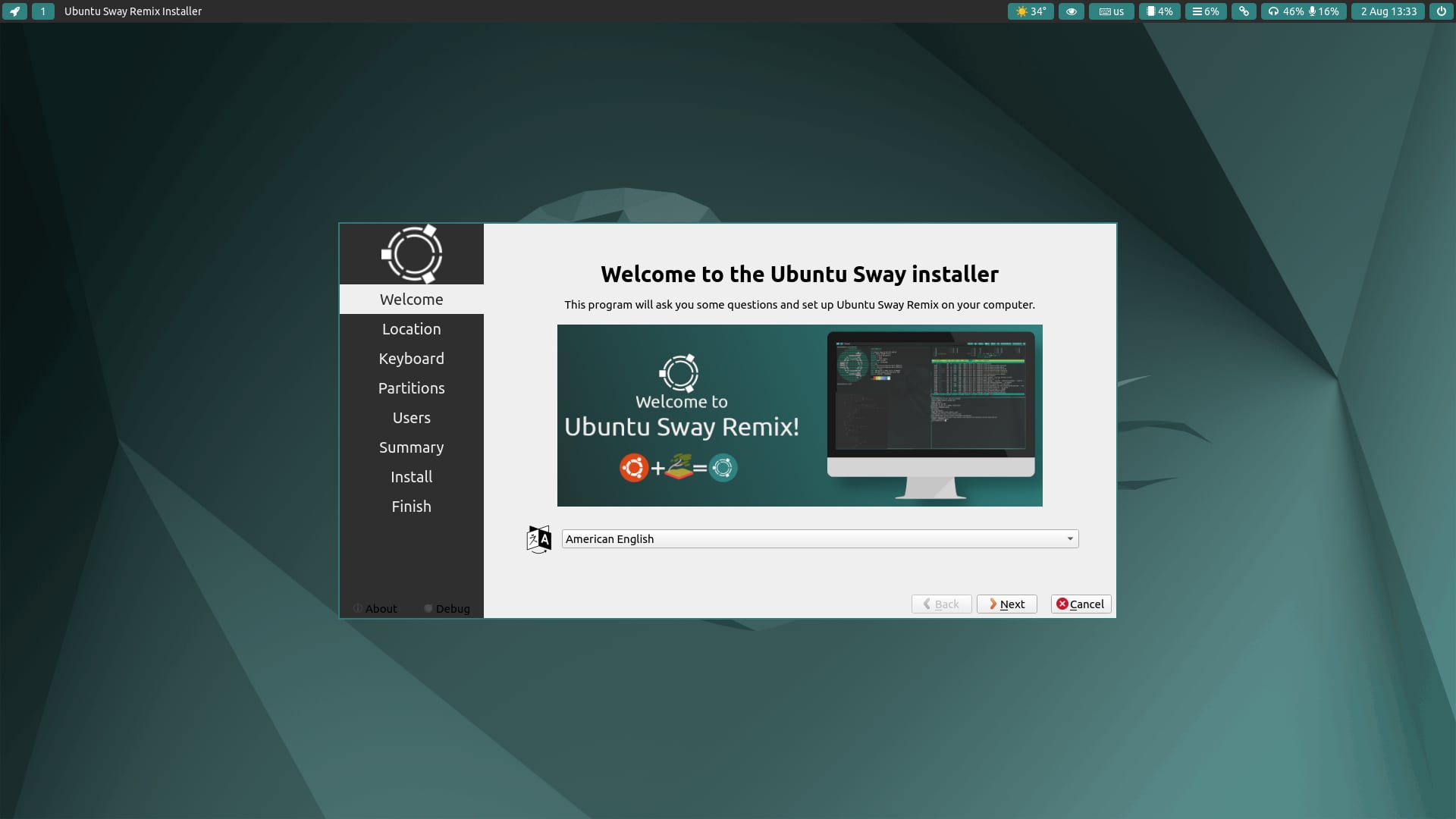Select the Keyboard step in sidebar

tap(412, 359)
